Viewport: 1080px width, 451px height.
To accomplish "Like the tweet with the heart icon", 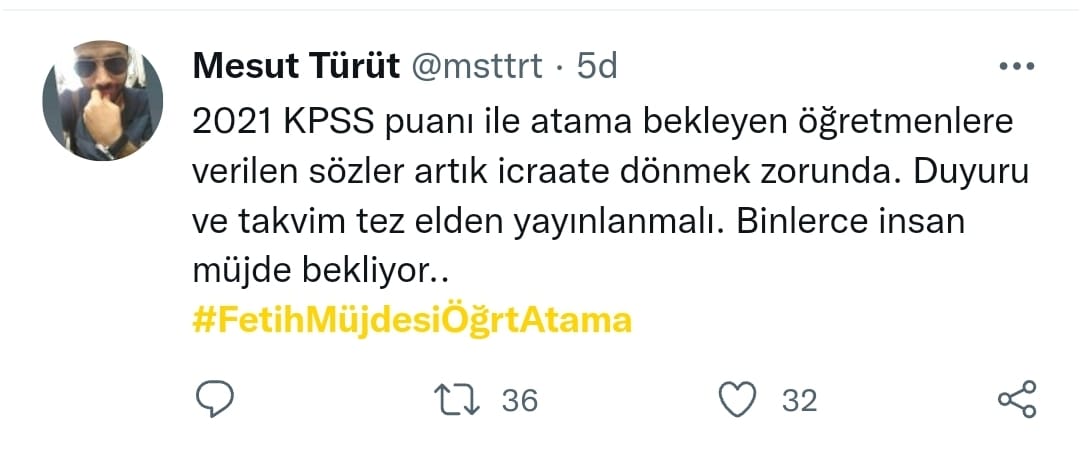I will (739, 401).
